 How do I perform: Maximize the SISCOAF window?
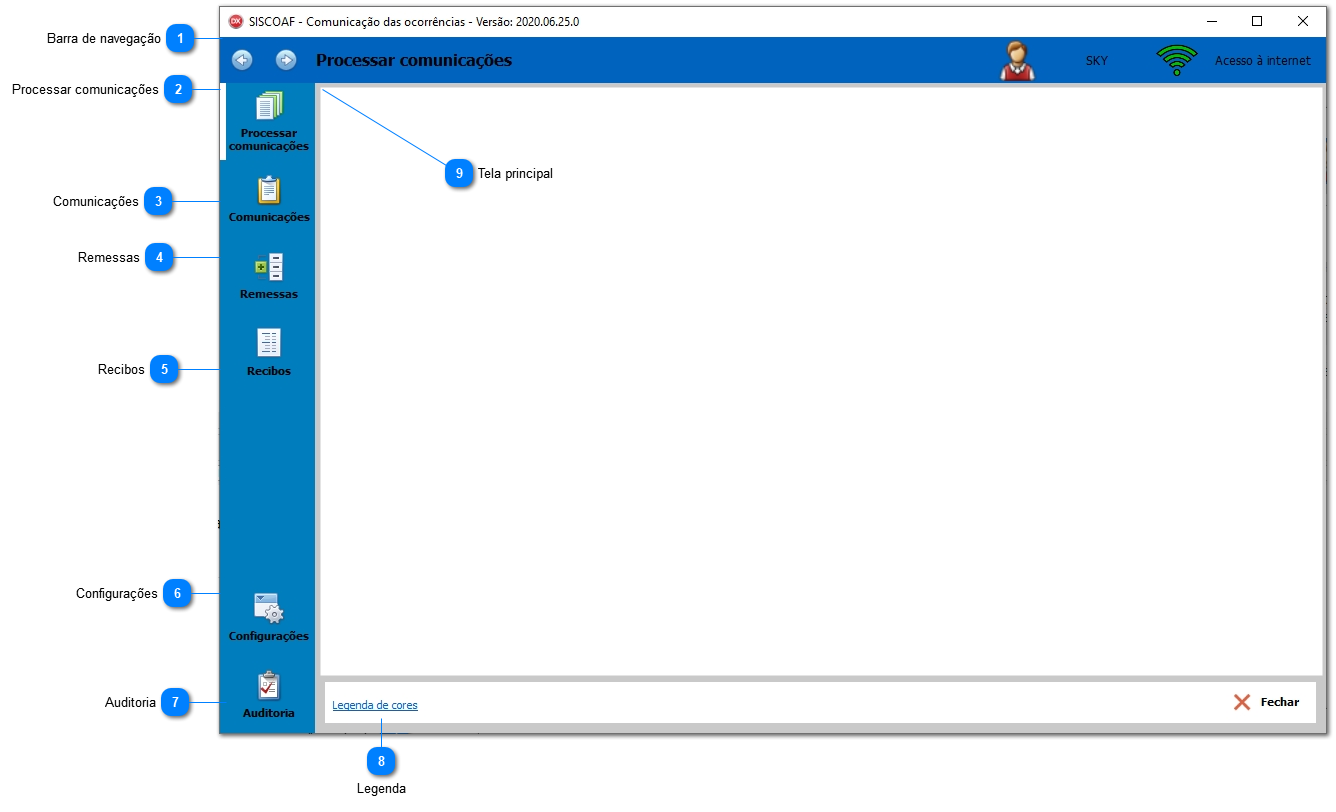1257,21
